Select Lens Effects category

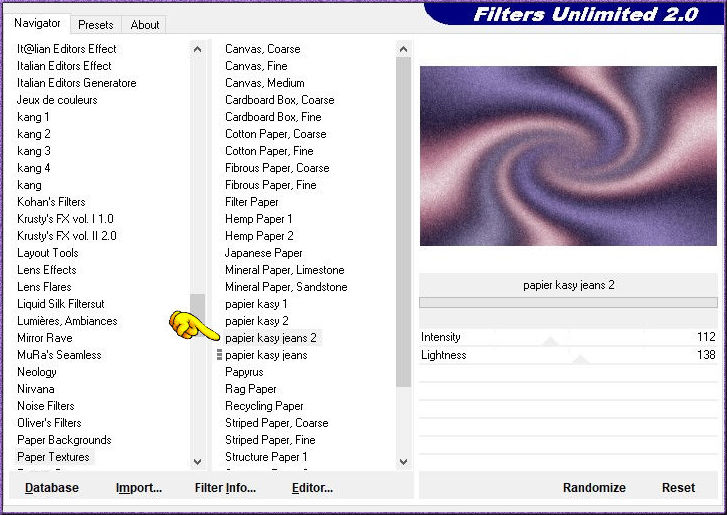coord(46,270)
